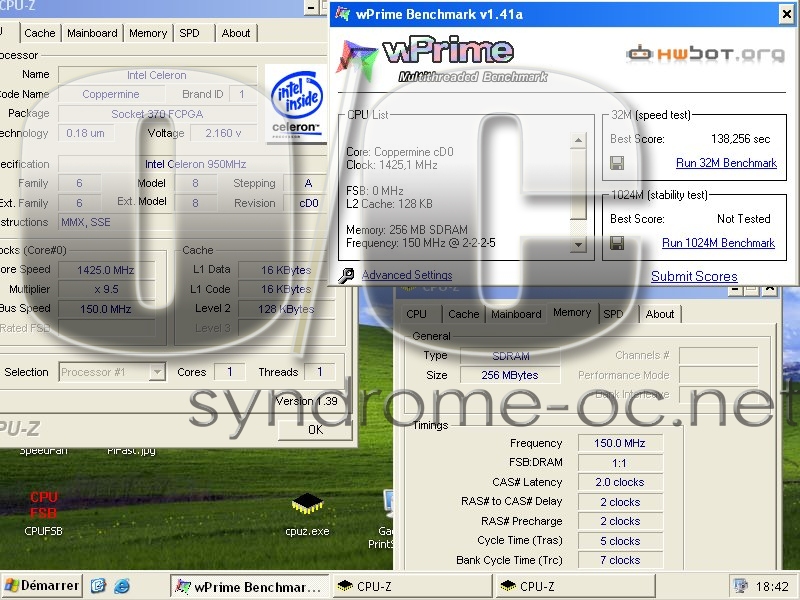The image size is (800, 600).
Task: Click the memory Size value 256 MBytes
Action: pos(510,375)
